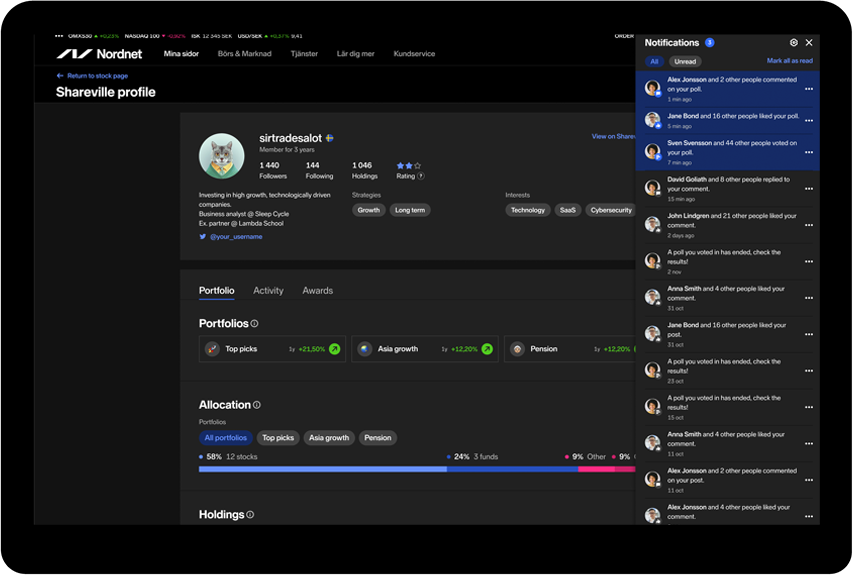853x575 pixels.
Task: Click the Portfolios info icon
Action: (x=254, y=324)
